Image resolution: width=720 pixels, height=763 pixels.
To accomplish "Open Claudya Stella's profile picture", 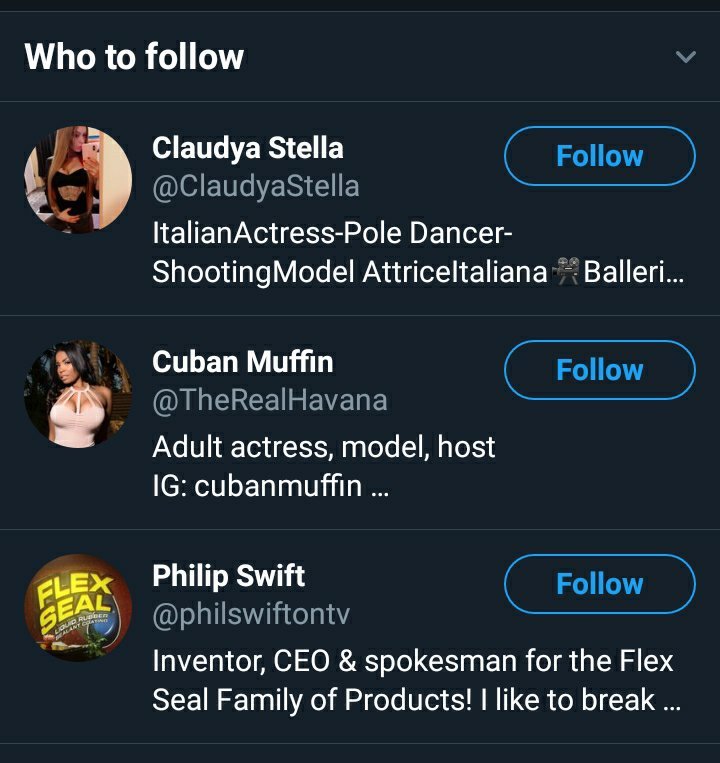I will (x=78, y=180).
